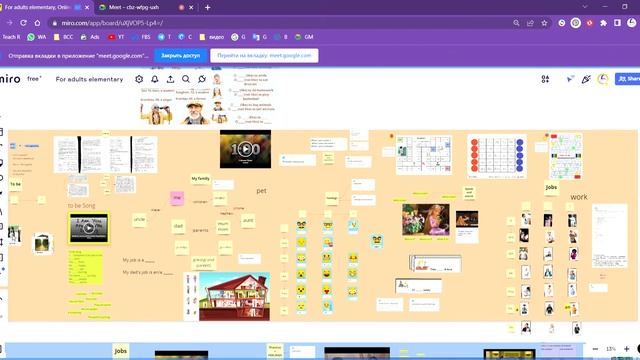
Task: Select the old man with hat image
Action: pyautogui.click(x=195, y=113)
